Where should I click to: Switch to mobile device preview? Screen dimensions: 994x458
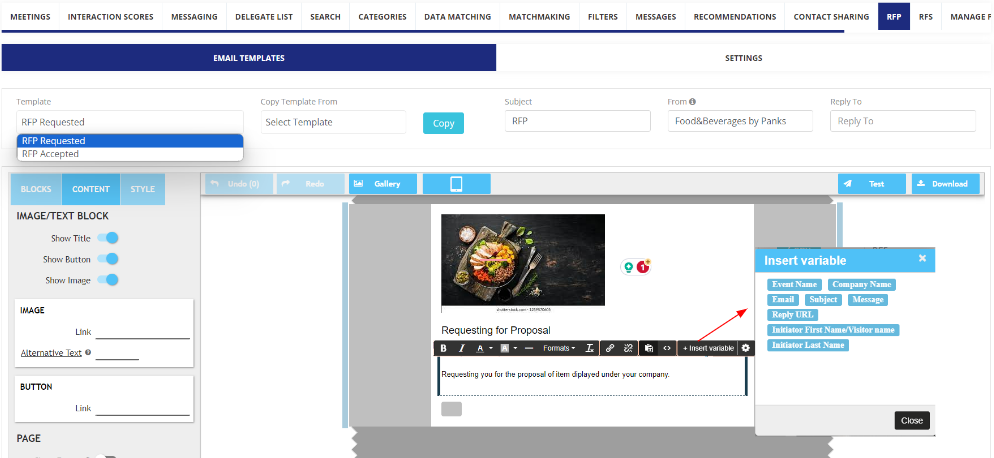[x=456, y=184]
